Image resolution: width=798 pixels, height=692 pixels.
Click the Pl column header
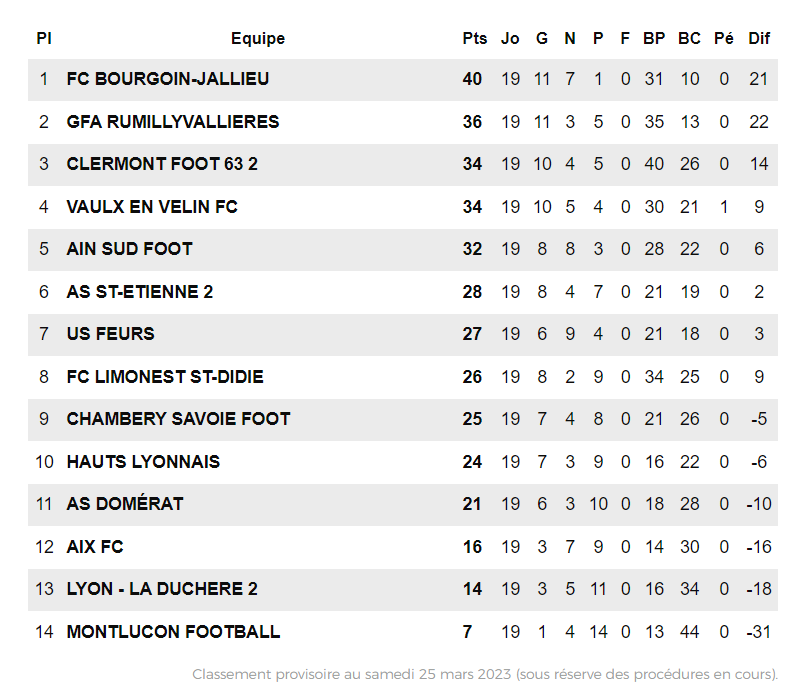coord(44,39)
